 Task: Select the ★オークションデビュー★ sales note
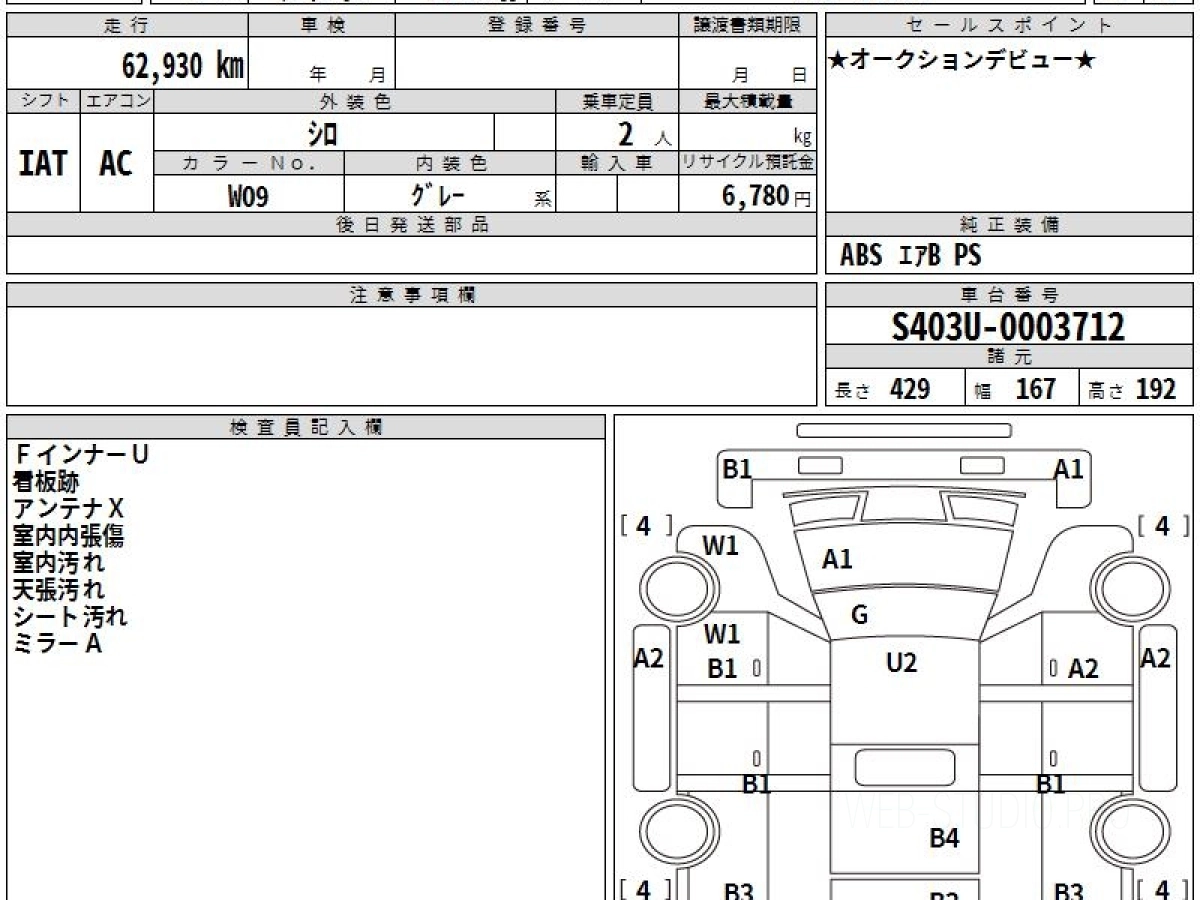962,61
